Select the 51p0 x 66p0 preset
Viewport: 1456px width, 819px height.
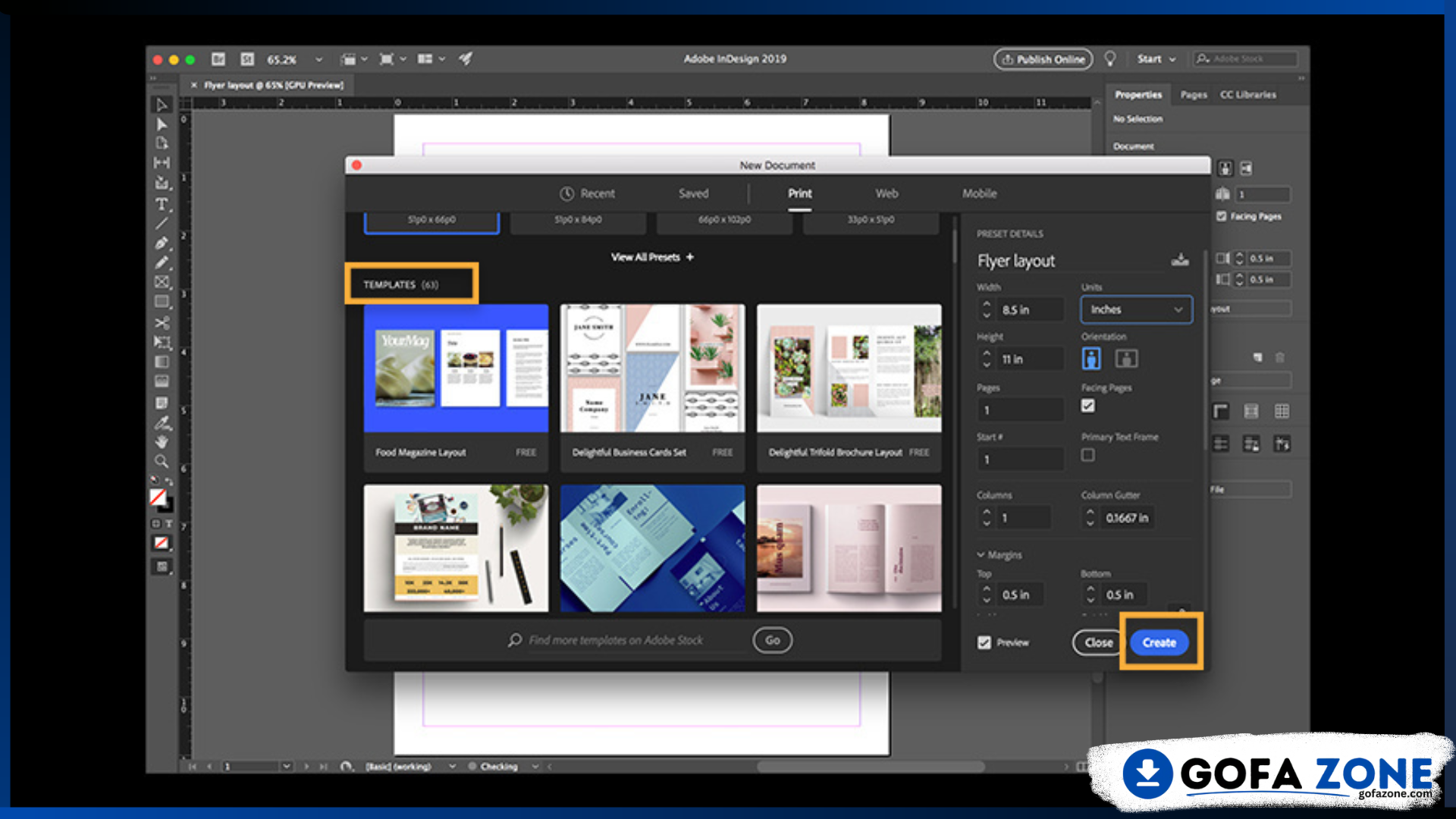tap(431, 222)
